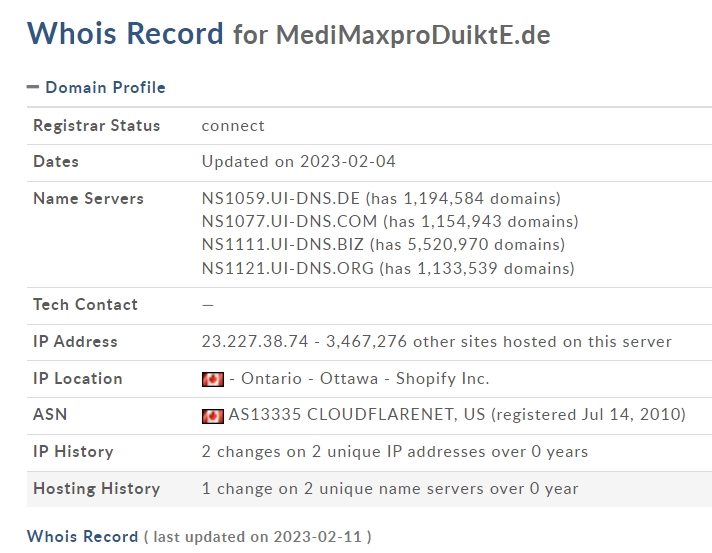Select 'Ontario - Ottawa - Shopify Inc.' text

(x=365, y=379)
